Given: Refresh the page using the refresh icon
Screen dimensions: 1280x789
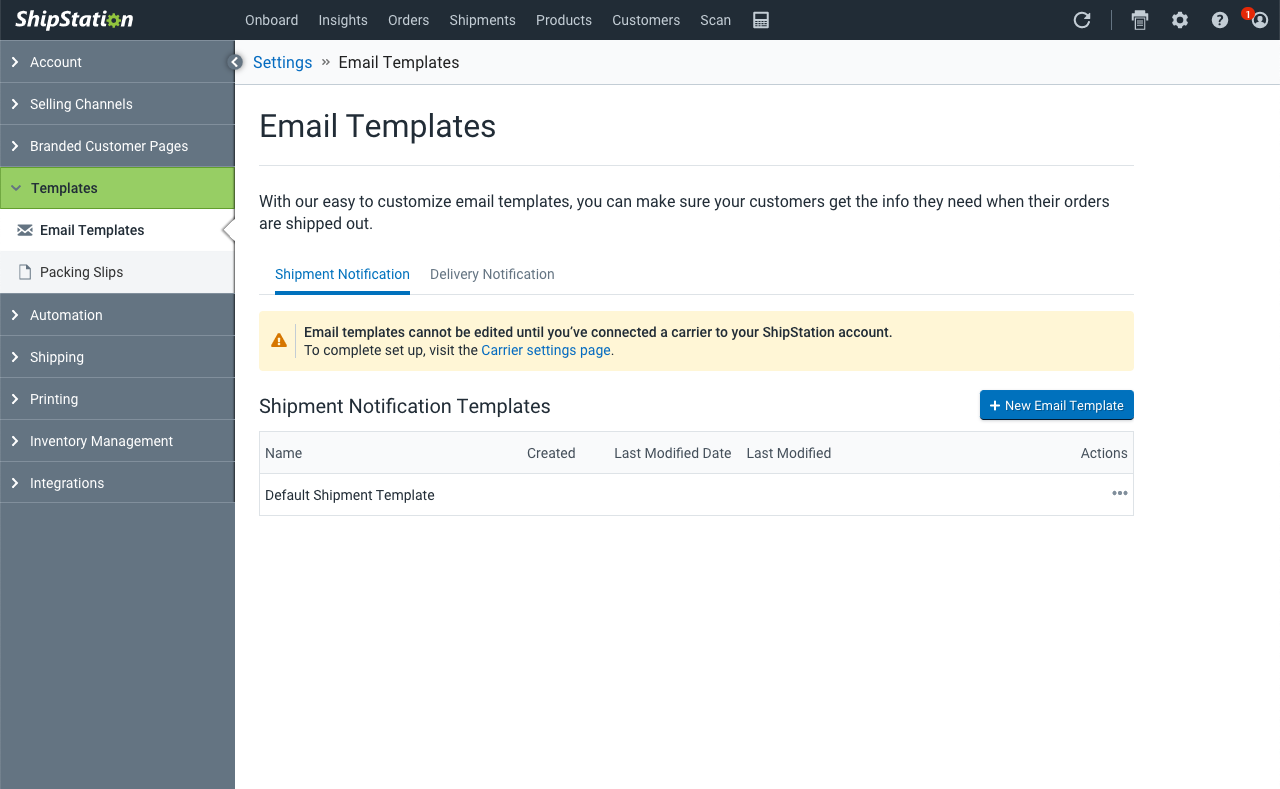Looking at the screenshot, I should pos(1081,20).
